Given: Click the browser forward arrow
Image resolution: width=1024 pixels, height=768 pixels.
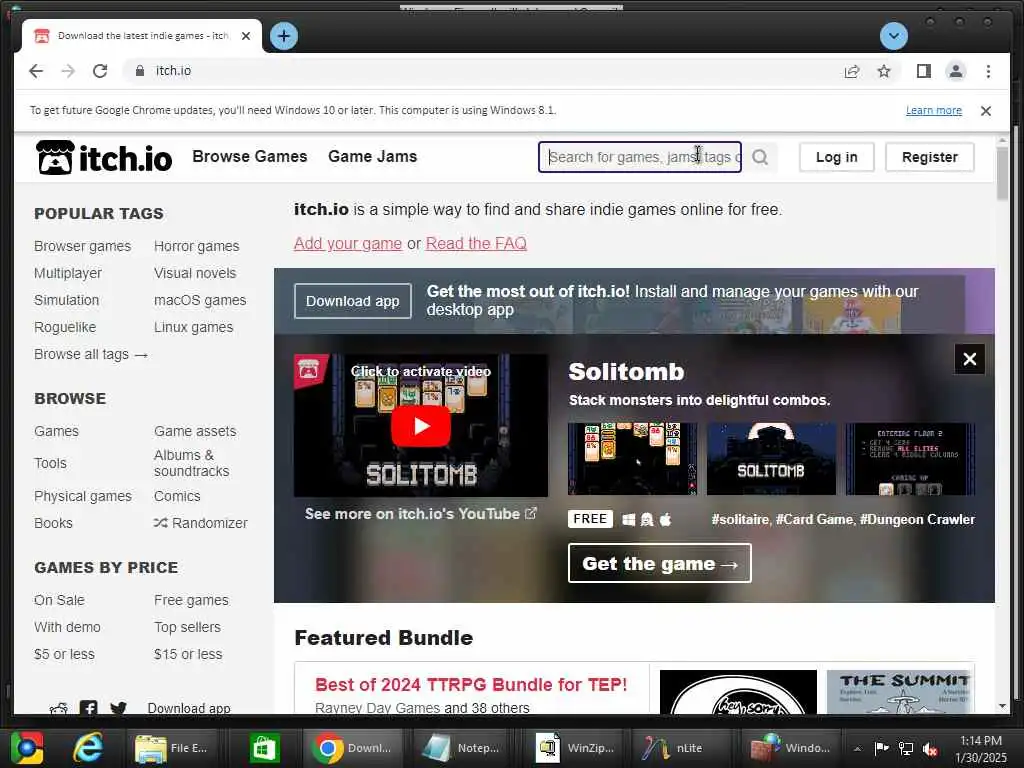Looking at the screenshot, I should pyautogui.click(x=68, y=71).
